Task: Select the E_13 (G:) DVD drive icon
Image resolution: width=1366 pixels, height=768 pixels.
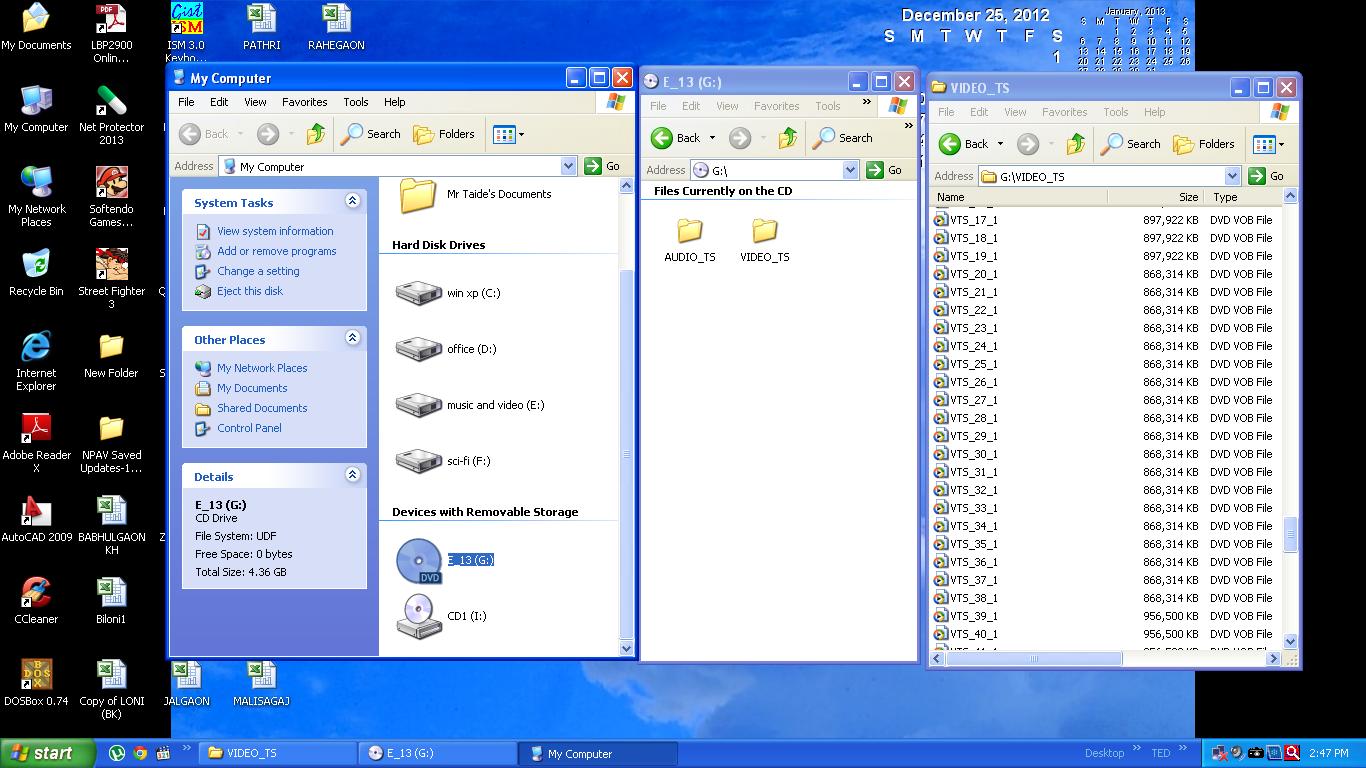Action: 419,561
